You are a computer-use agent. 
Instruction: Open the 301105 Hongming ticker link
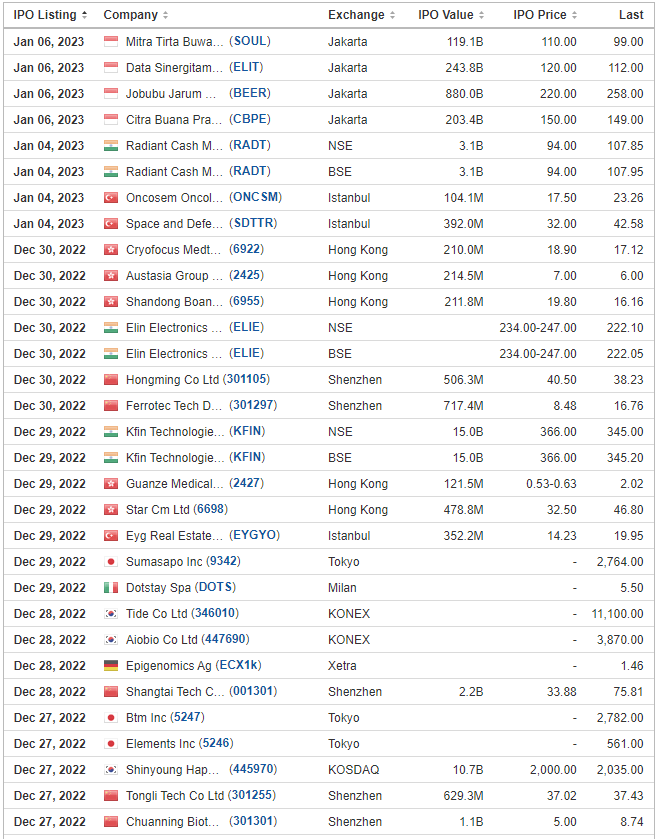click(246, 379)
